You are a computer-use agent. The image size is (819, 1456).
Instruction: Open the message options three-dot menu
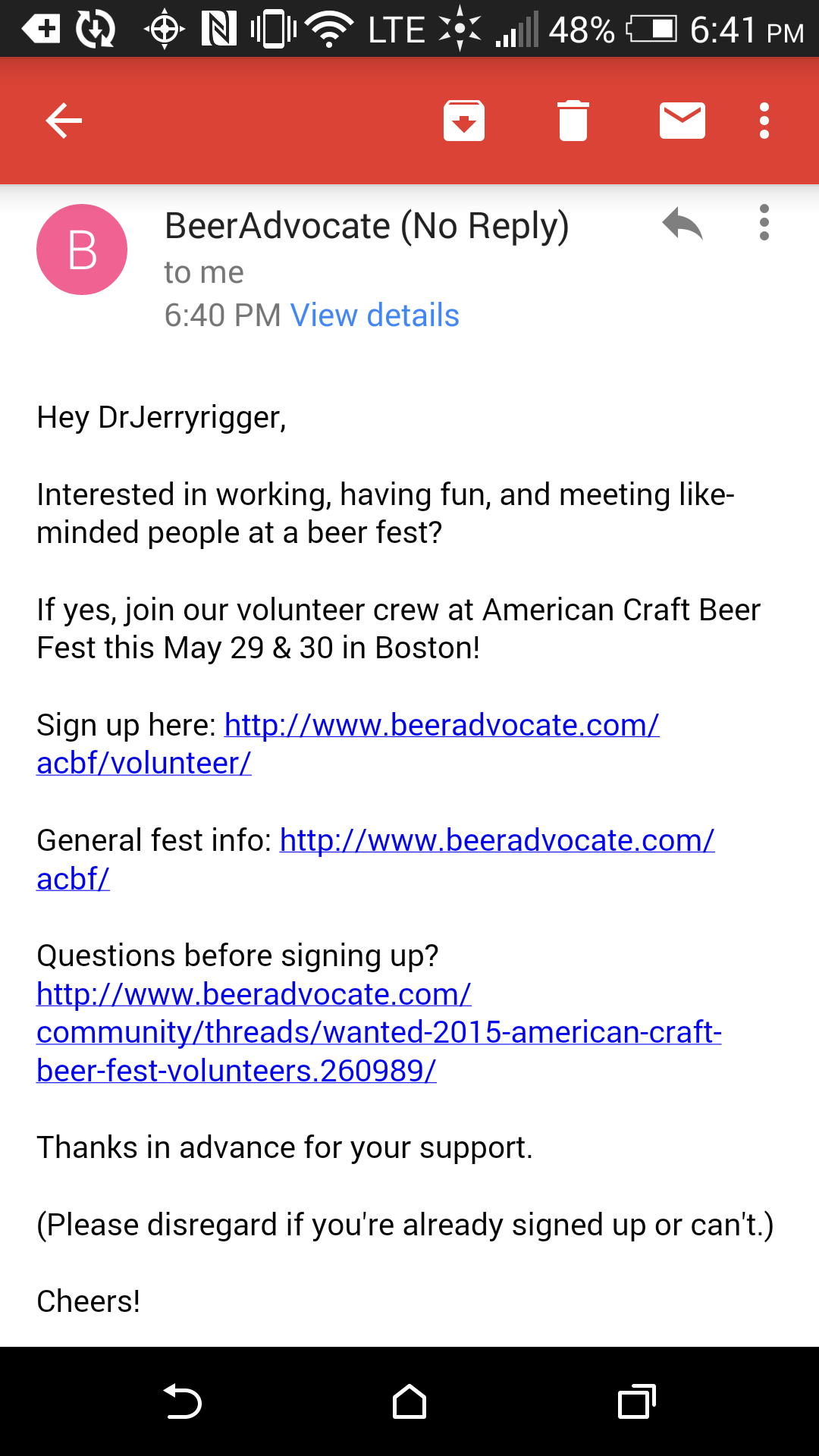pos(764,223)
